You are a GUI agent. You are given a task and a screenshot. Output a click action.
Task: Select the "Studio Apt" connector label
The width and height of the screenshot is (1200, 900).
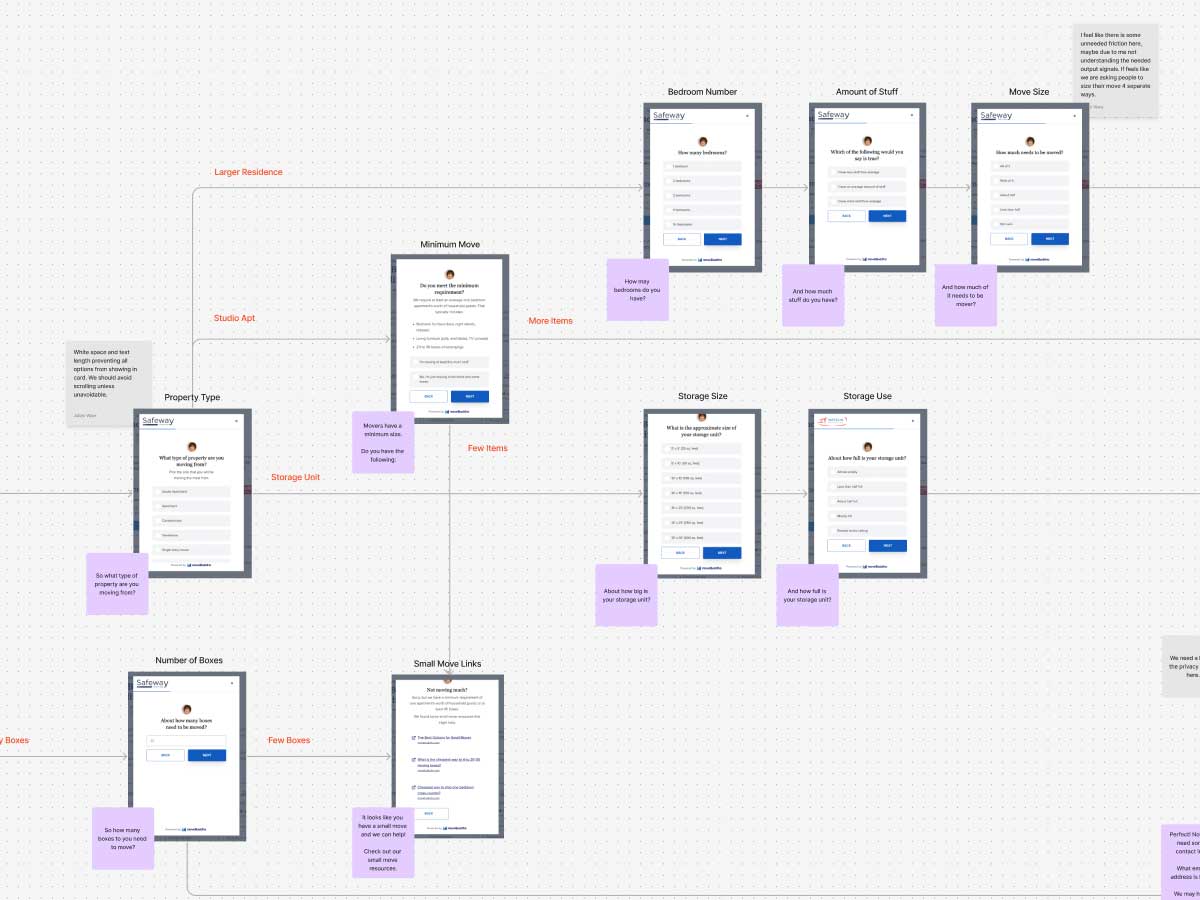click(235, 319)
